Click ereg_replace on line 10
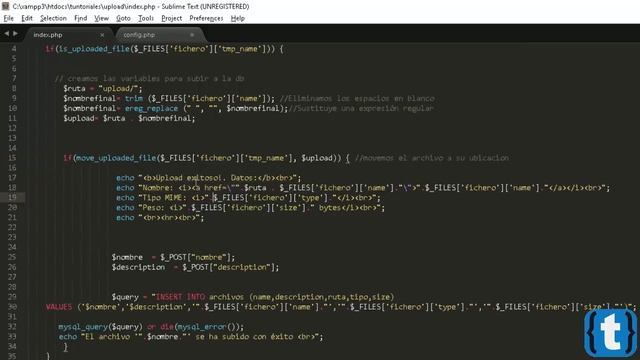Viewport: 640px width, 360px height. [151, 109]
